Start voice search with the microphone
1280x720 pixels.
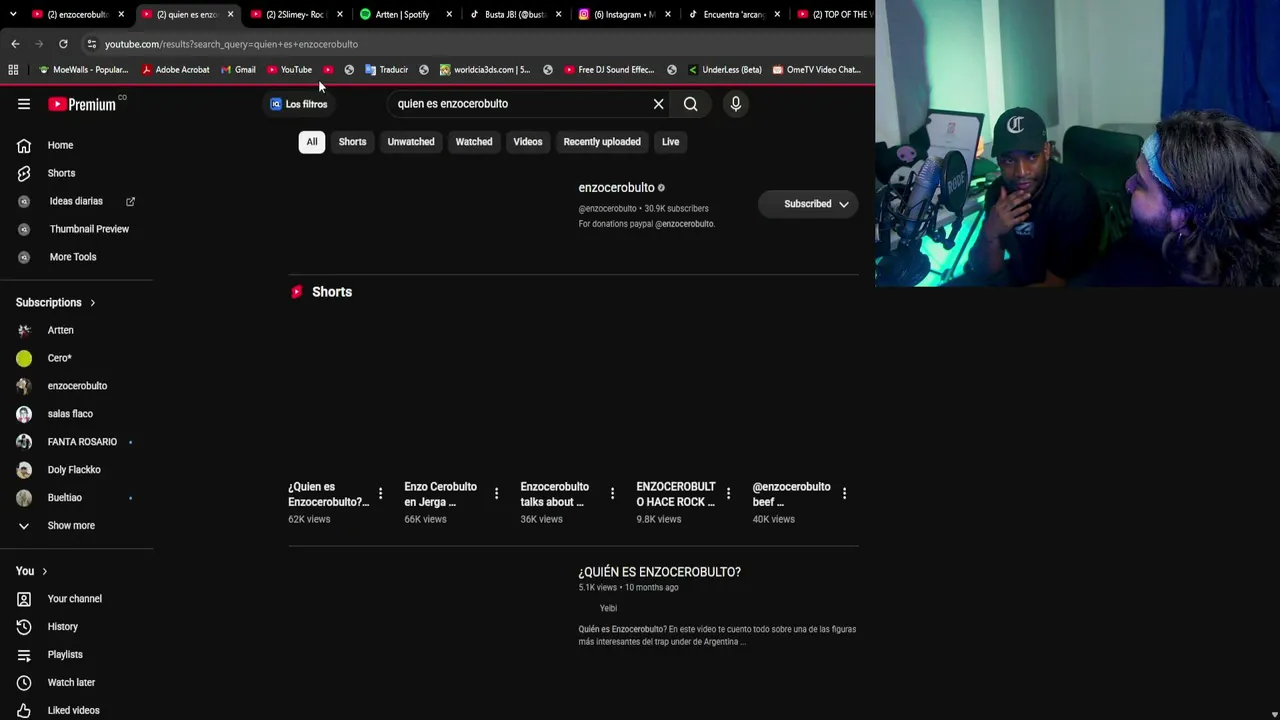pos(735,104)
